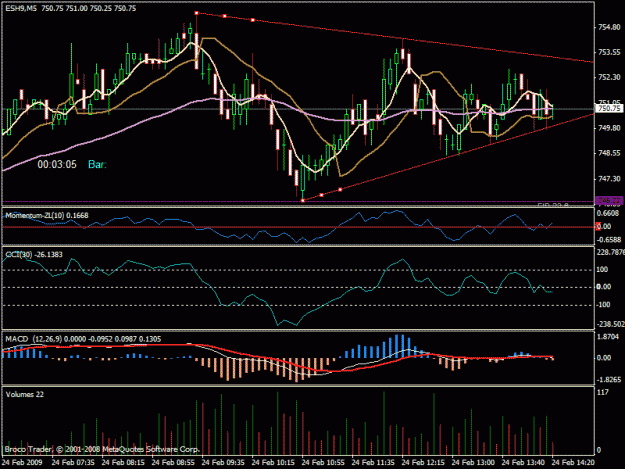625x469 pixels.
Task: Click the 24 Feb 14:20 time label
Action: click(x=573, y=463)
